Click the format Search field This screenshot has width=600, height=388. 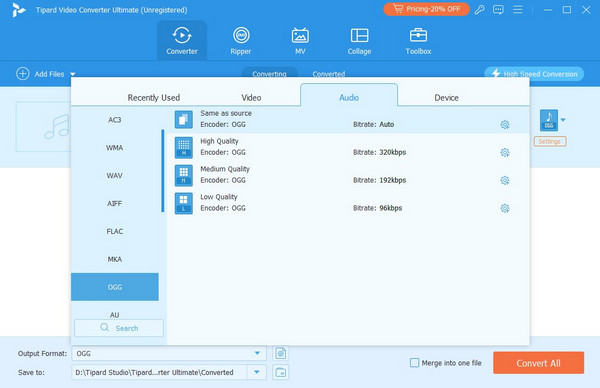pos(119,328)
